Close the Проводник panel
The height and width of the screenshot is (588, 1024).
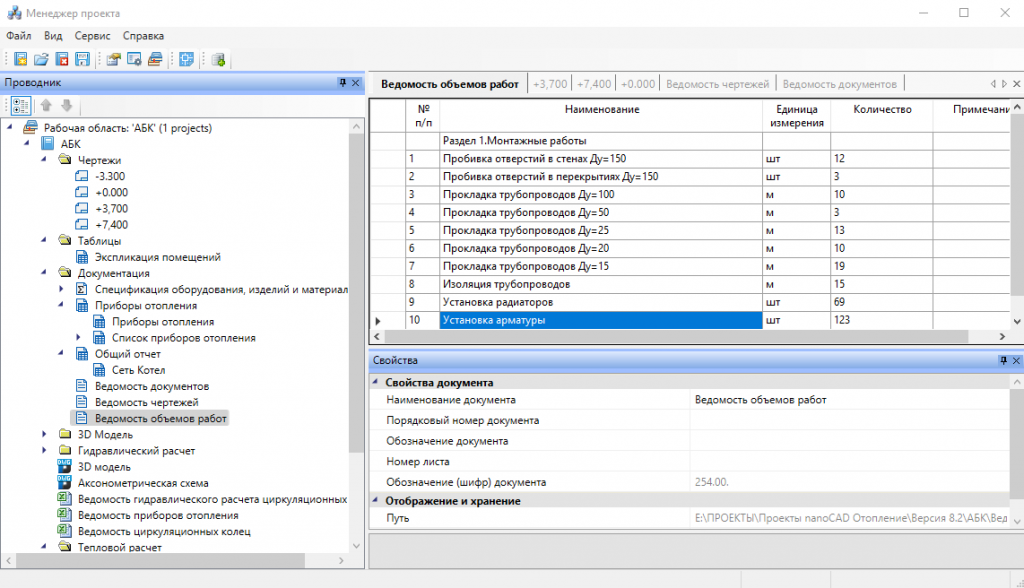tap(356, 82)
